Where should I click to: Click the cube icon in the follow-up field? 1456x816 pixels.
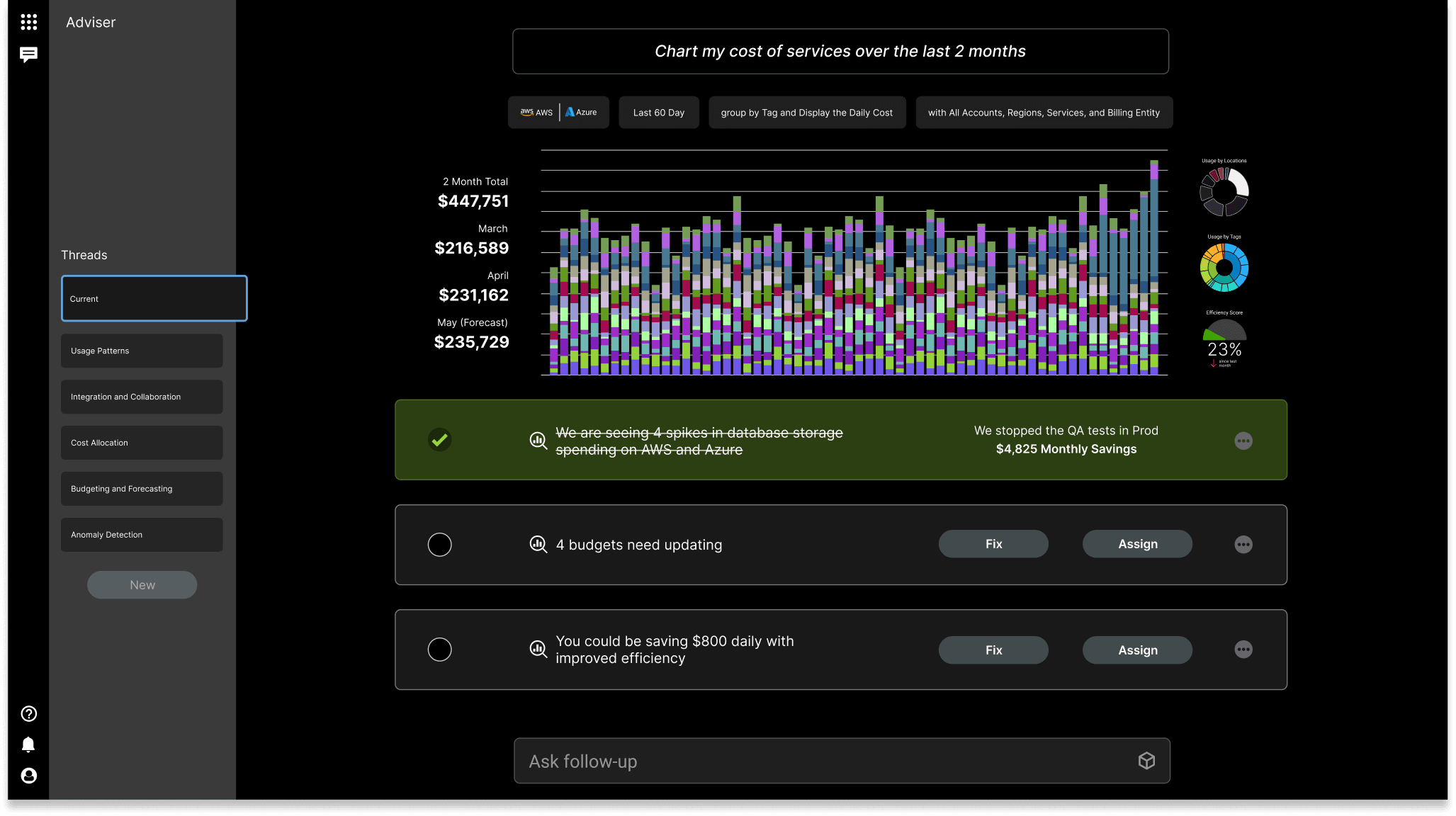point(1146,760)
